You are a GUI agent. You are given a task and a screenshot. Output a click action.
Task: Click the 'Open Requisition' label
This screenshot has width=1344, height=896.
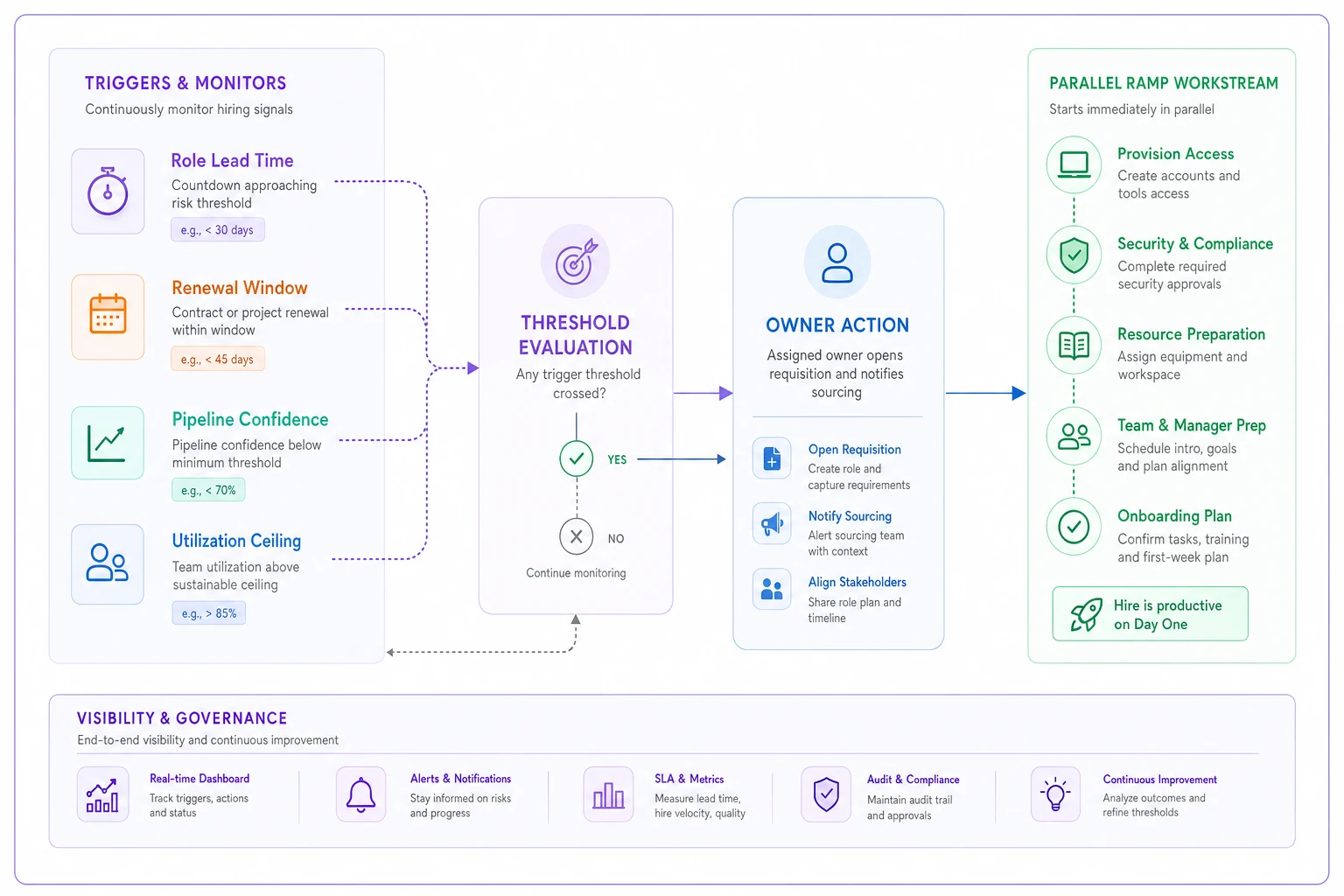pyautogui.click(x=855, y=450)
